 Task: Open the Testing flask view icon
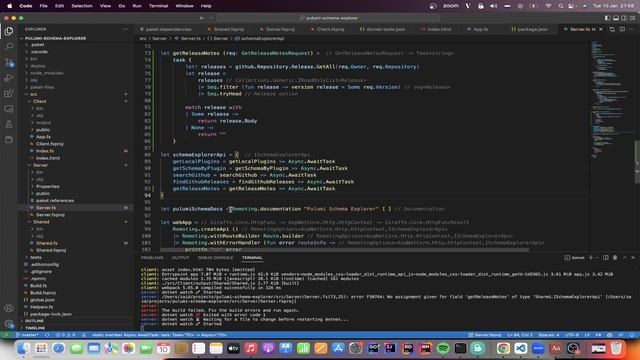pos(9,124)
